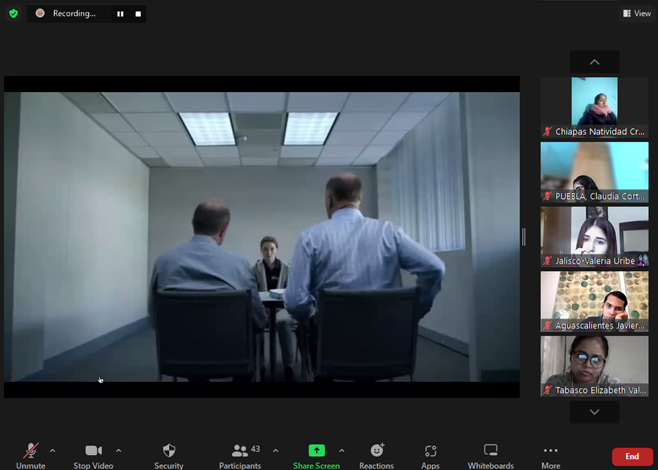Select Jalisco Valeria Uribe video thumbnail
Viewport: 658px width, 470px height.
coord(594,237)
